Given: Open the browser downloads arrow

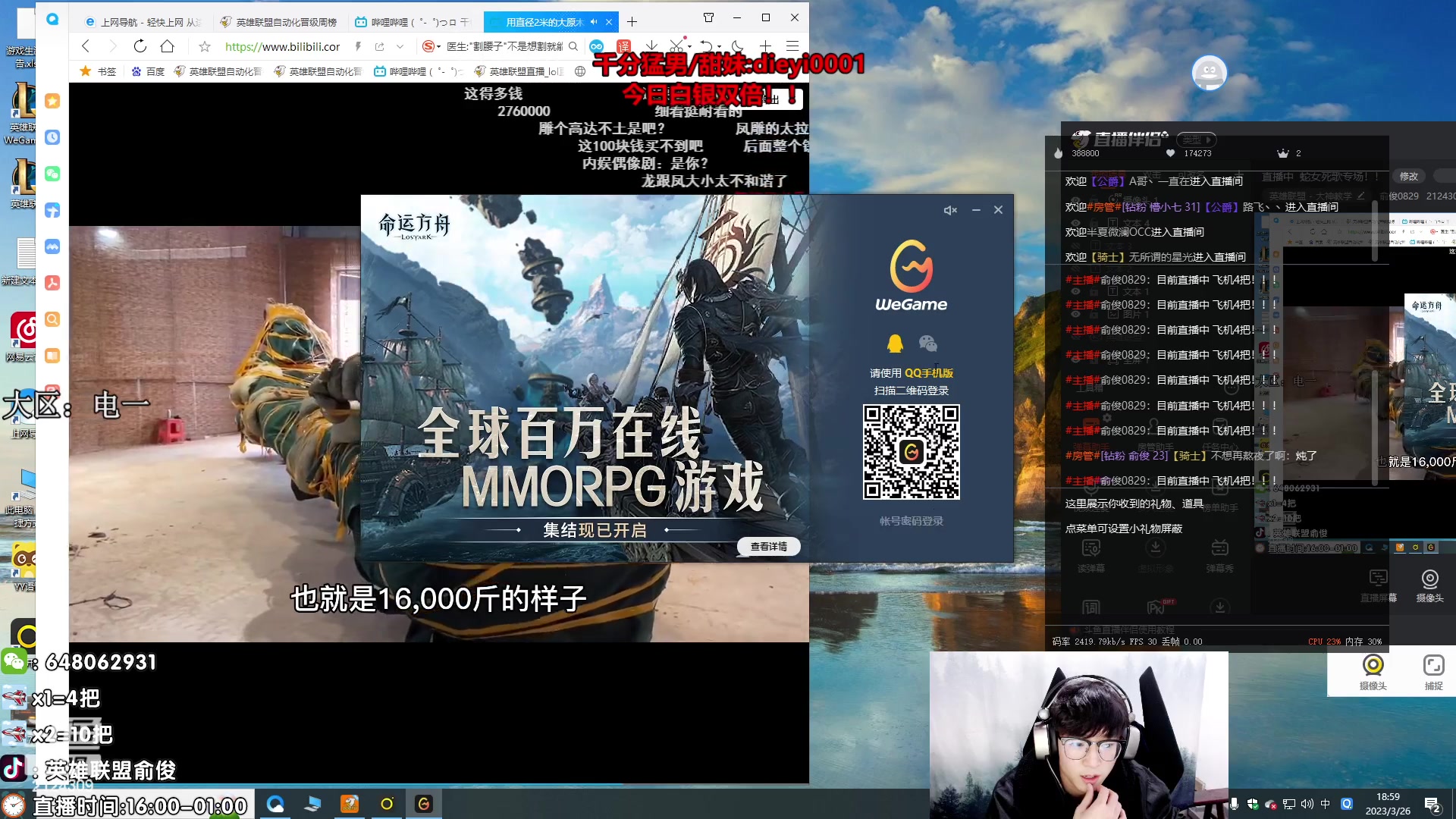Looking at the screenshot, I should click(x=651, y=46).
